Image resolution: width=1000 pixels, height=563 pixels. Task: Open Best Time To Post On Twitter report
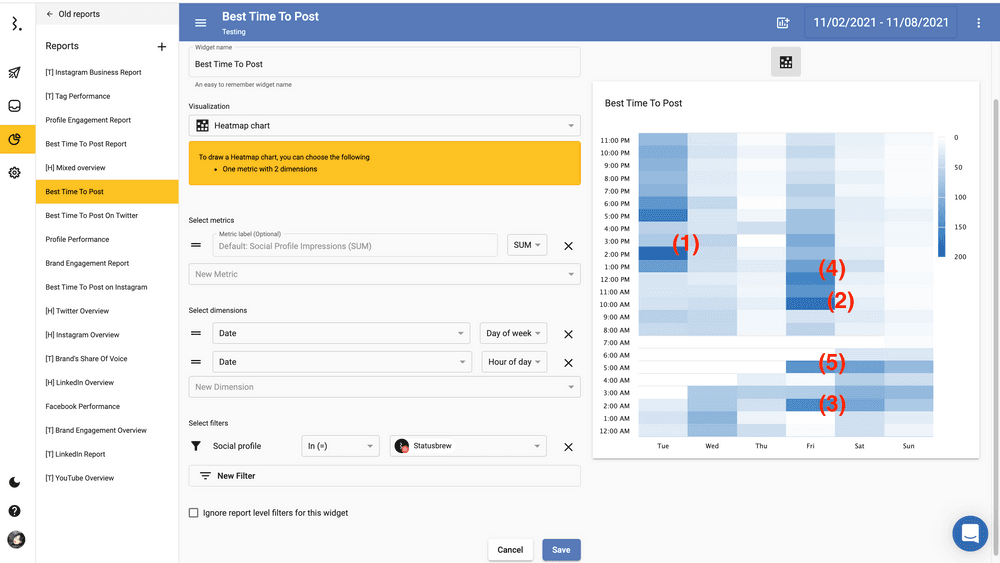(92, 216)
